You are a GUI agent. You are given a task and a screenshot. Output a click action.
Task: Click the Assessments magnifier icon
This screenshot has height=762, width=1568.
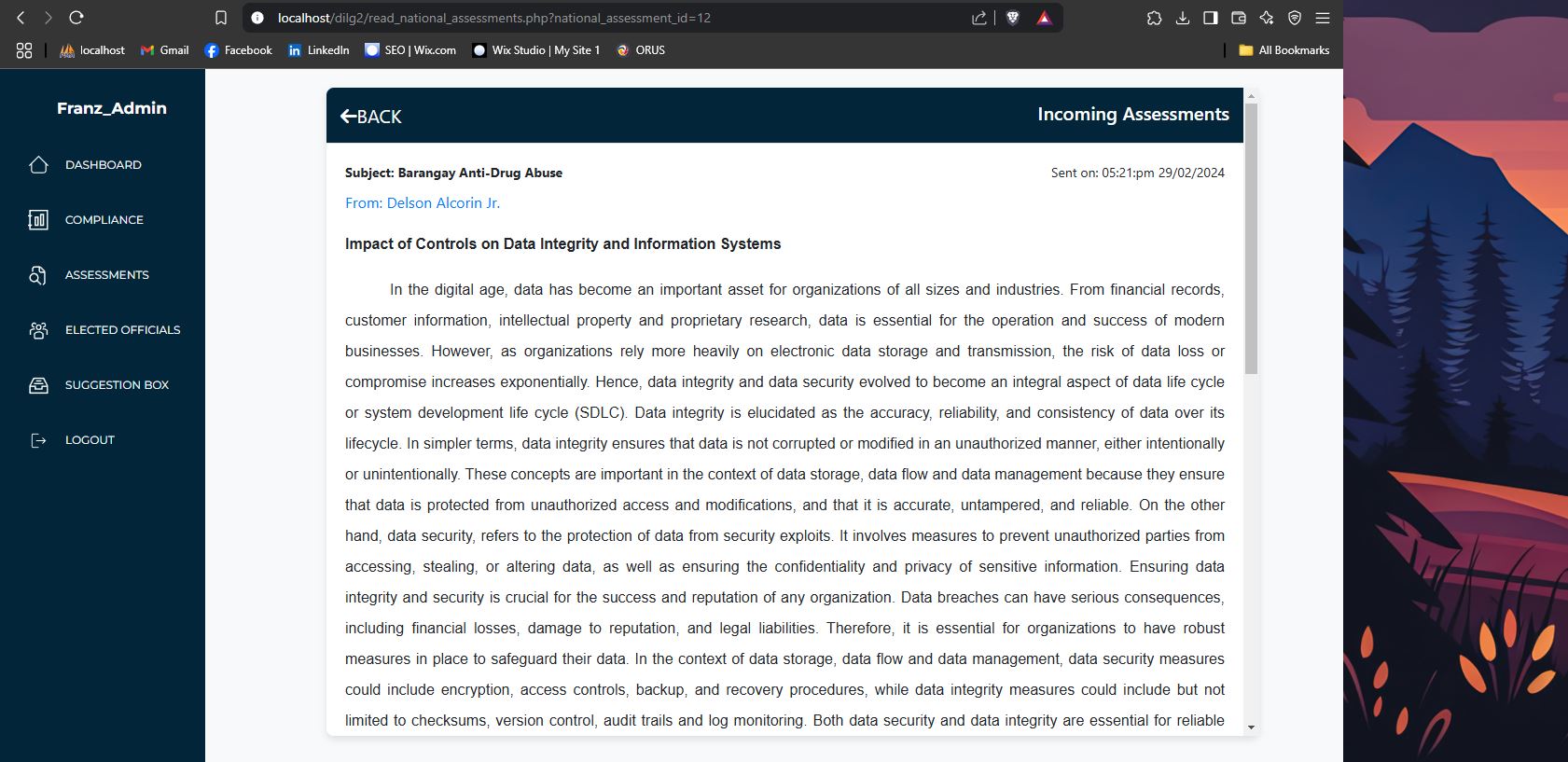[38, 275]
